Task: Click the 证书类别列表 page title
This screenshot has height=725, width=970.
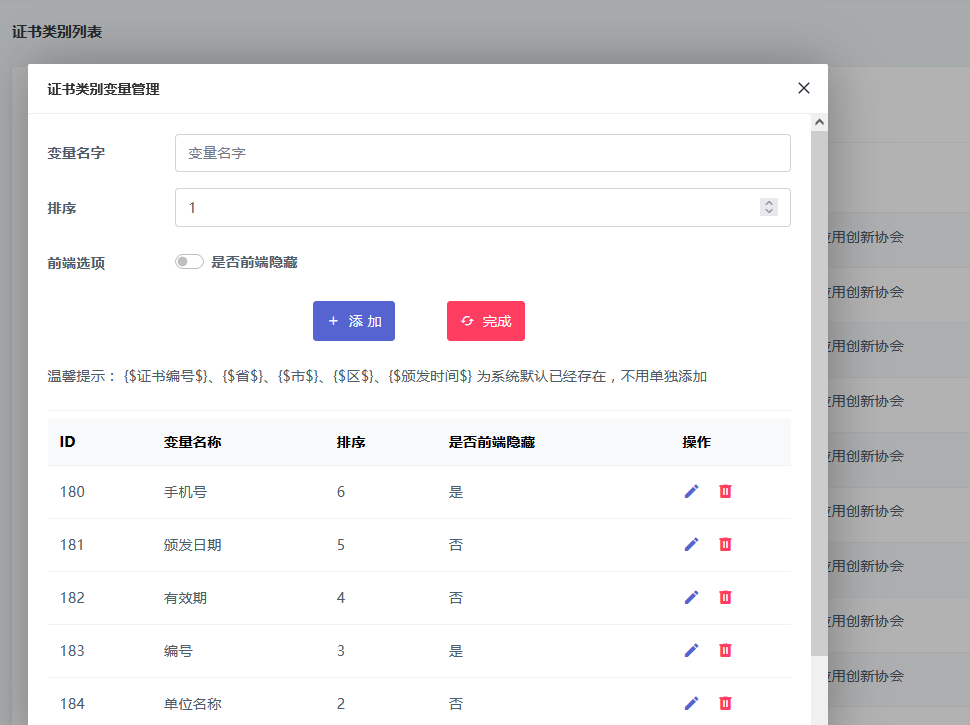Action: pyautogui.click(x=57, y=32)
